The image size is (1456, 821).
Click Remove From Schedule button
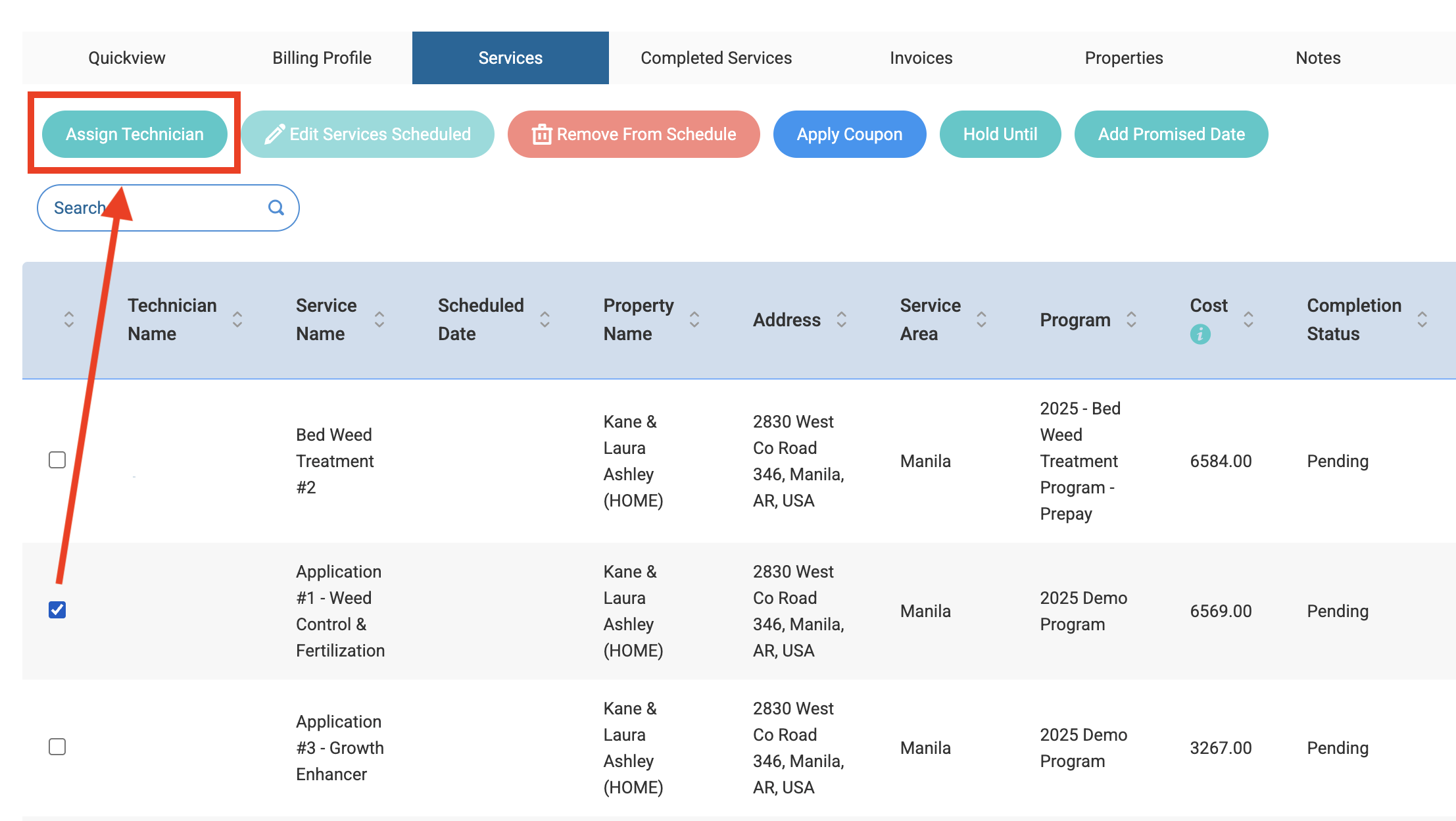633,134
